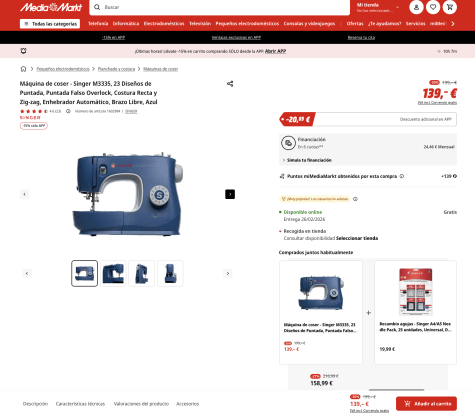Viewport: 475px width, 414px height.
Task: Open Todas las categorías menu
Action: (x=50, y=24)
